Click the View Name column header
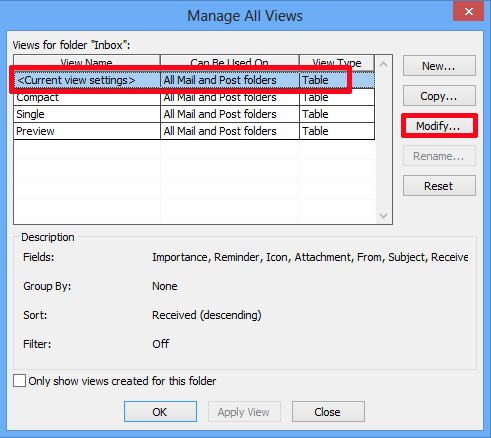The width and height of the screenshot is (491, 438). coord(87,63)
